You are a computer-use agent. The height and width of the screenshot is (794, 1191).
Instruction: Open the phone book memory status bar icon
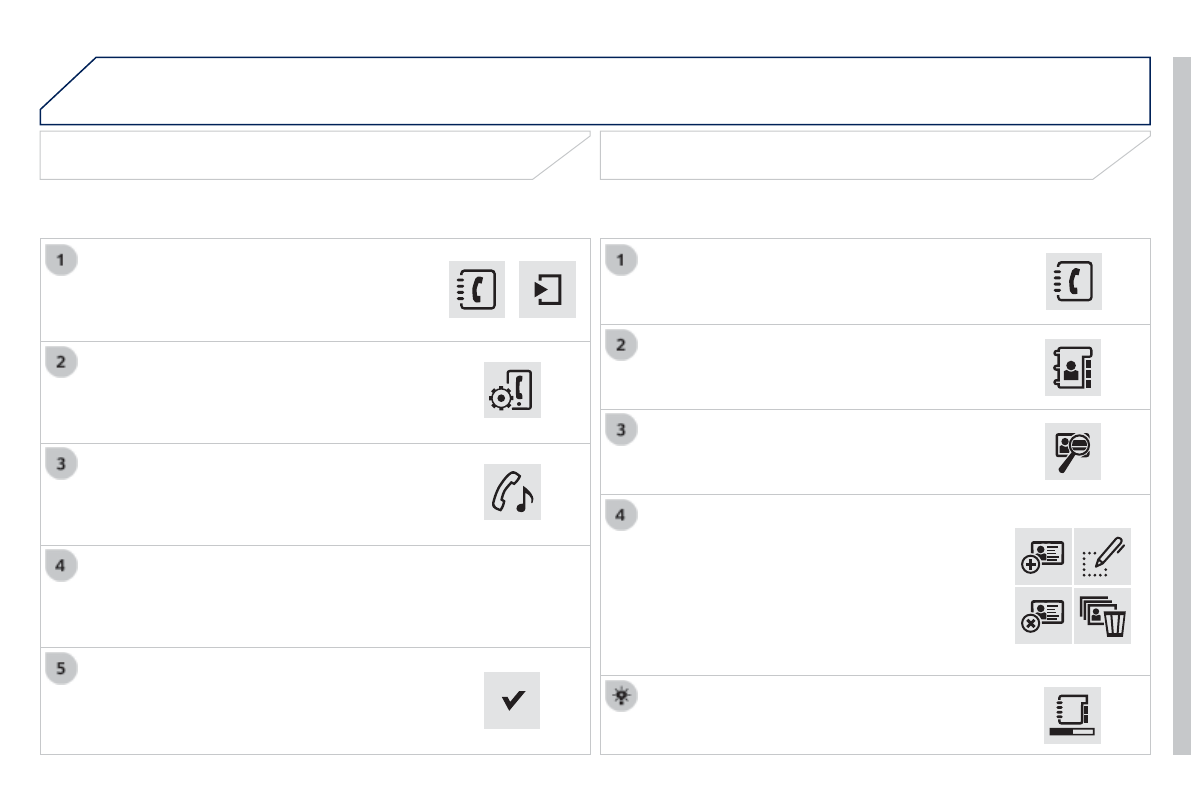point(1072,715)
